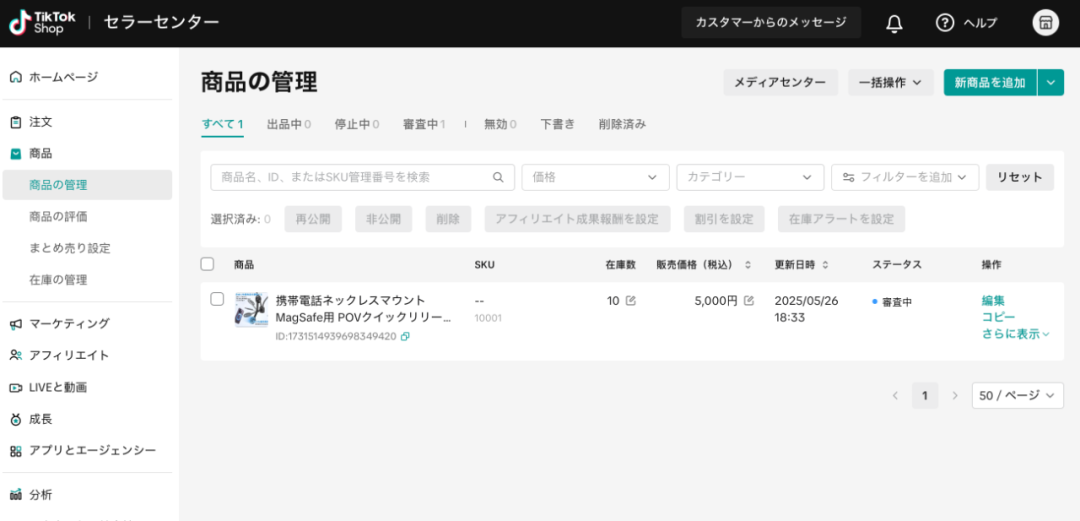Click the product thumbnail image

coord(251,309)
